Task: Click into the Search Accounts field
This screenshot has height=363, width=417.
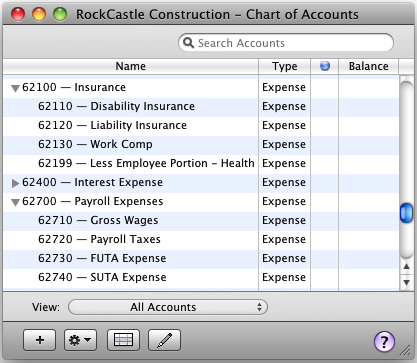Action: 286,43
